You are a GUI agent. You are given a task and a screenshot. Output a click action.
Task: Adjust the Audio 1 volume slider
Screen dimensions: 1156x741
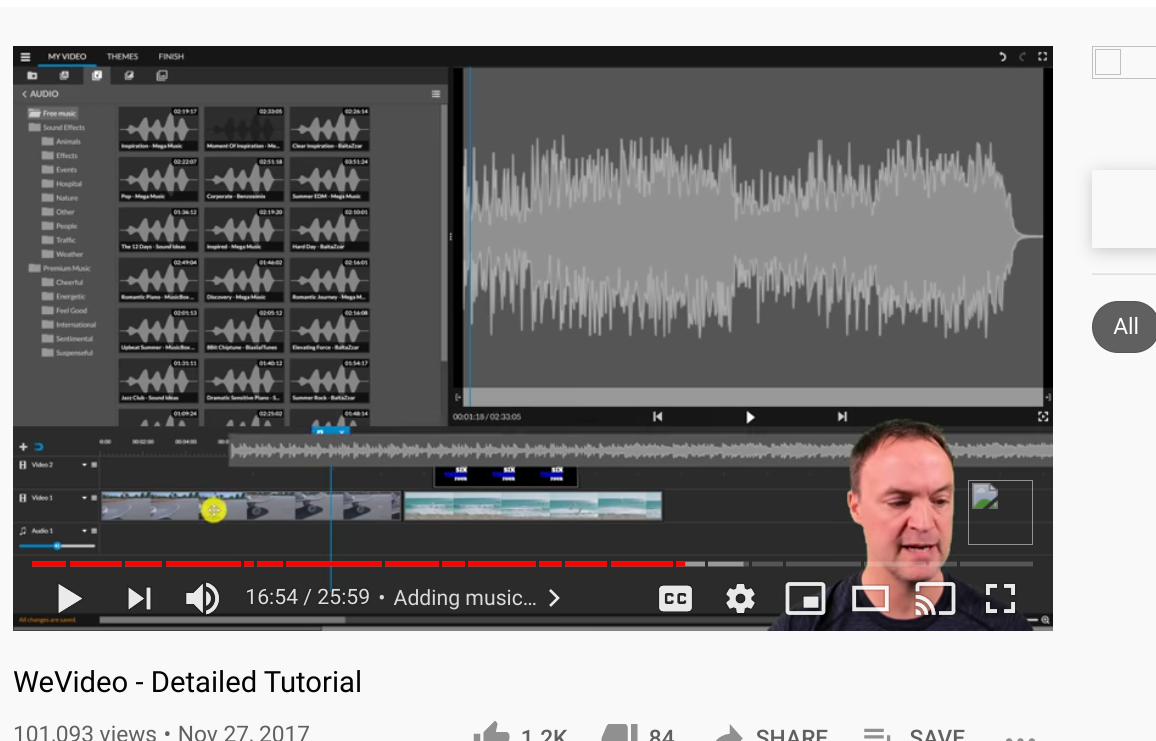(57, 546)
